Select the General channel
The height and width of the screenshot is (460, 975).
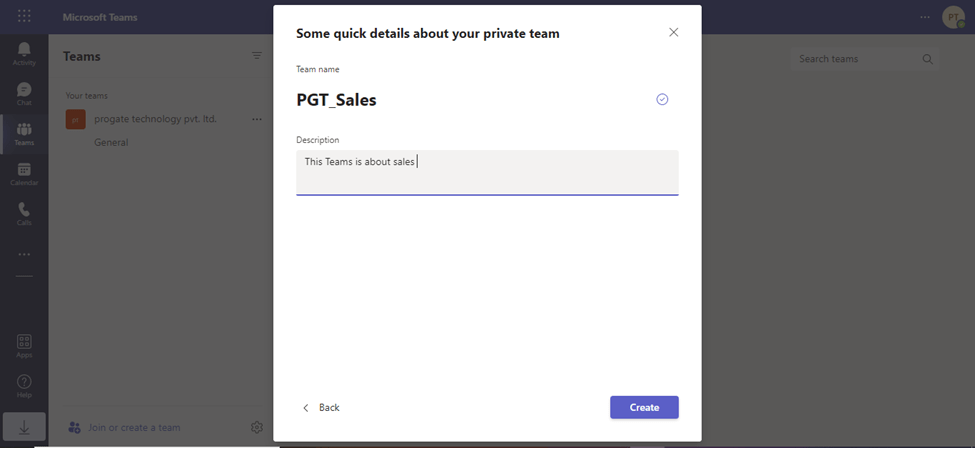tap(111, 142)
